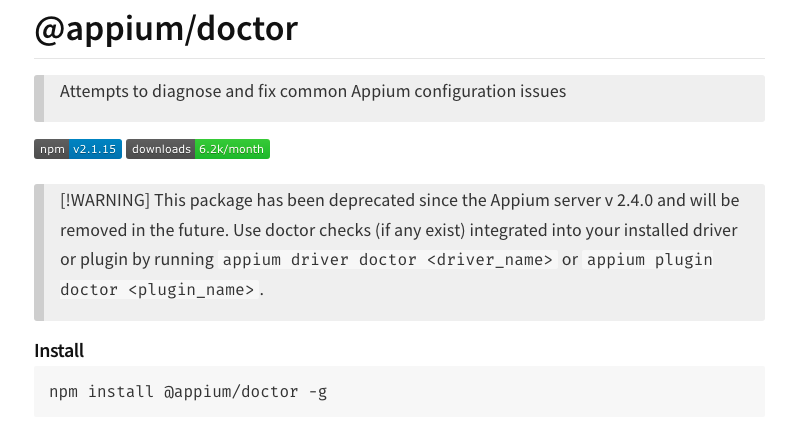Click the [!WARNING] label in the notice
The height and width of the screenshot is (444, 799).
pyautogui.click(x=105, y=201)
